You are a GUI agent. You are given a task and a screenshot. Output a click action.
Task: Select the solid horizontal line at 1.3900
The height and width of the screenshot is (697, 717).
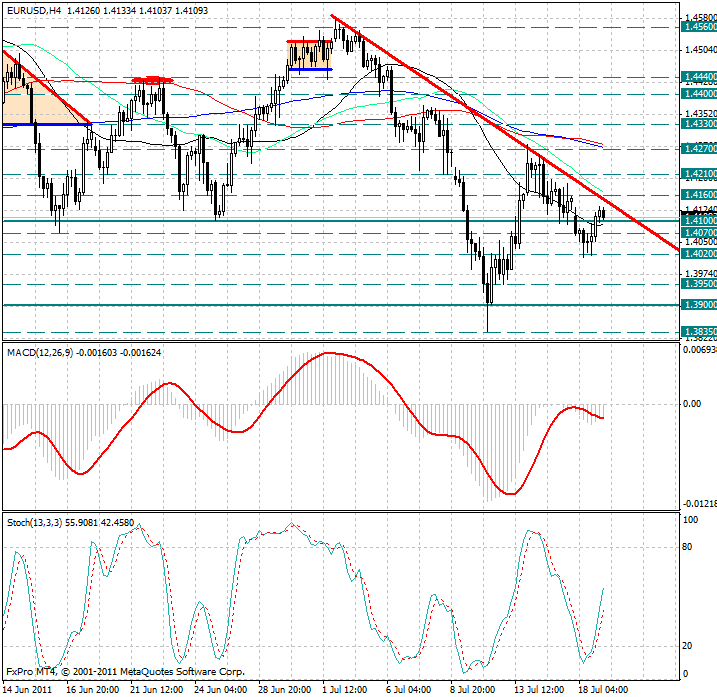click(x=341, y=305)
